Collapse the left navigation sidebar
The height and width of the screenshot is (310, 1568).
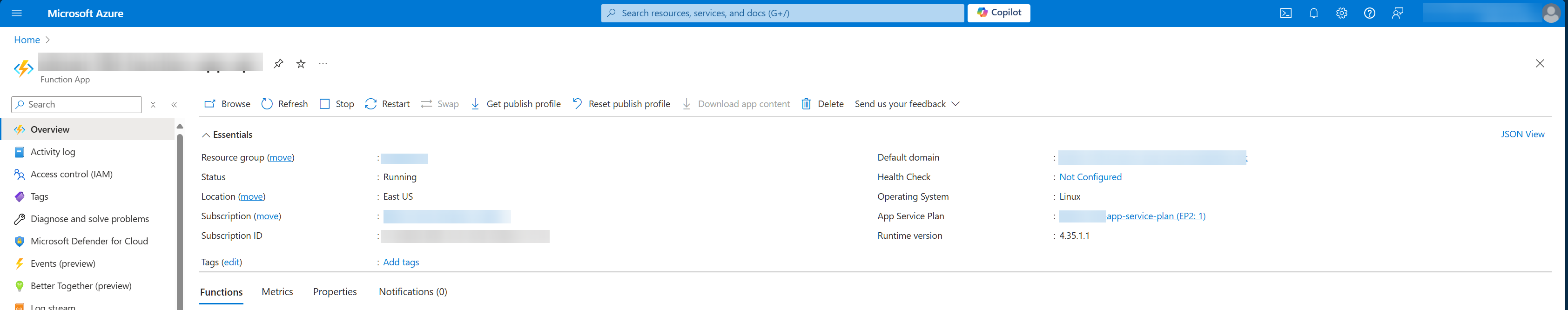pyautogui.click(x=174, y=105)
